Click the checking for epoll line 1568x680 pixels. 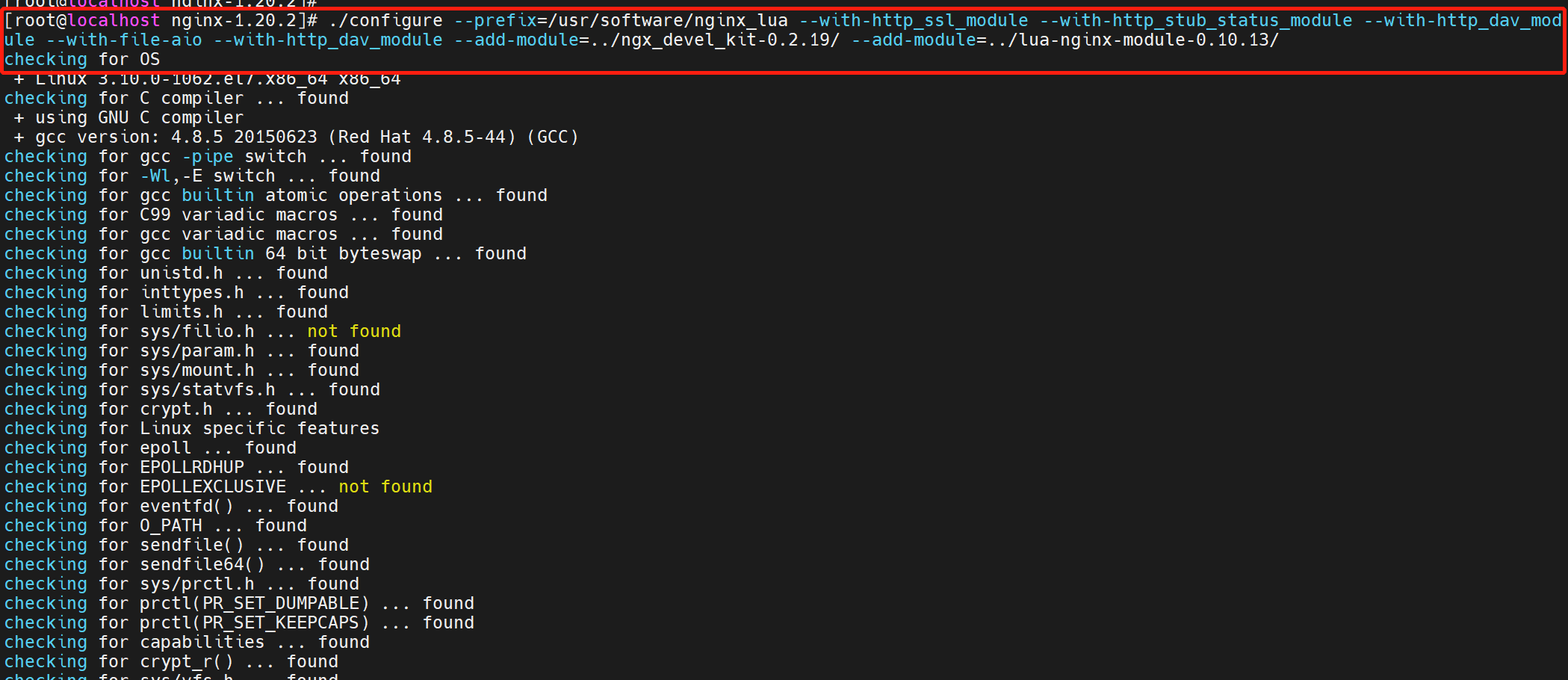[150, 448]
